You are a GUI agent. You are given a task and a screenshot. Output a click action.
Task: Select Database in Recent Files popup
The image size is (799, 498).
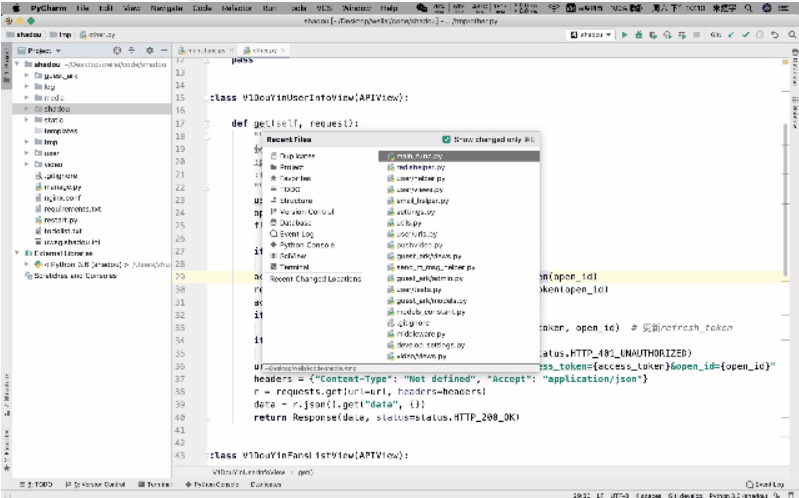[x=295, y=223]
